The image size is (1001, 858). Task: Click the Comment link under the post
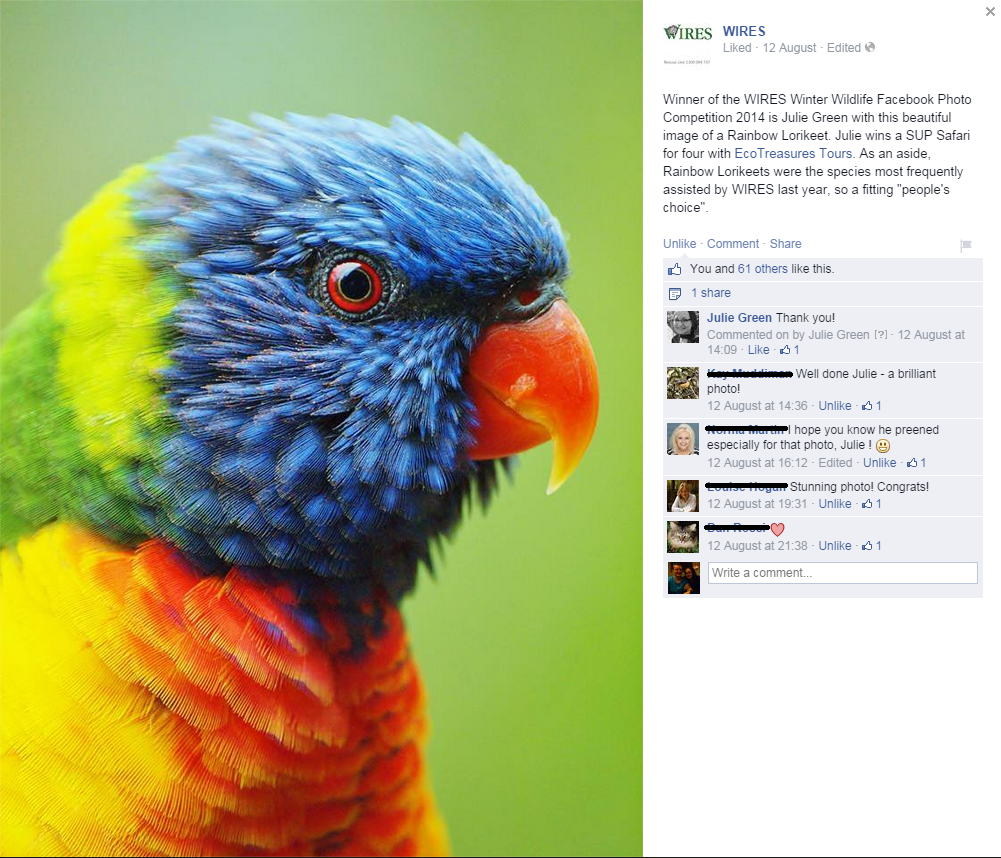[733, 244]
